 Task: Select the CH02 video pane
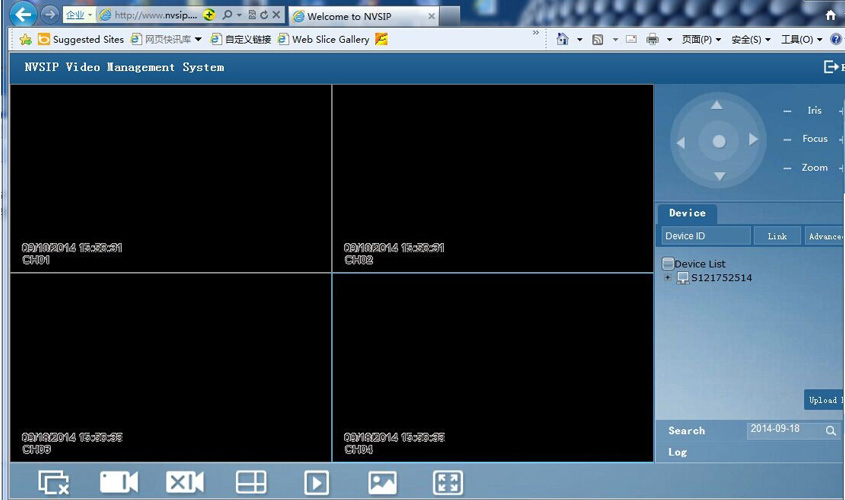pos(492,178)
